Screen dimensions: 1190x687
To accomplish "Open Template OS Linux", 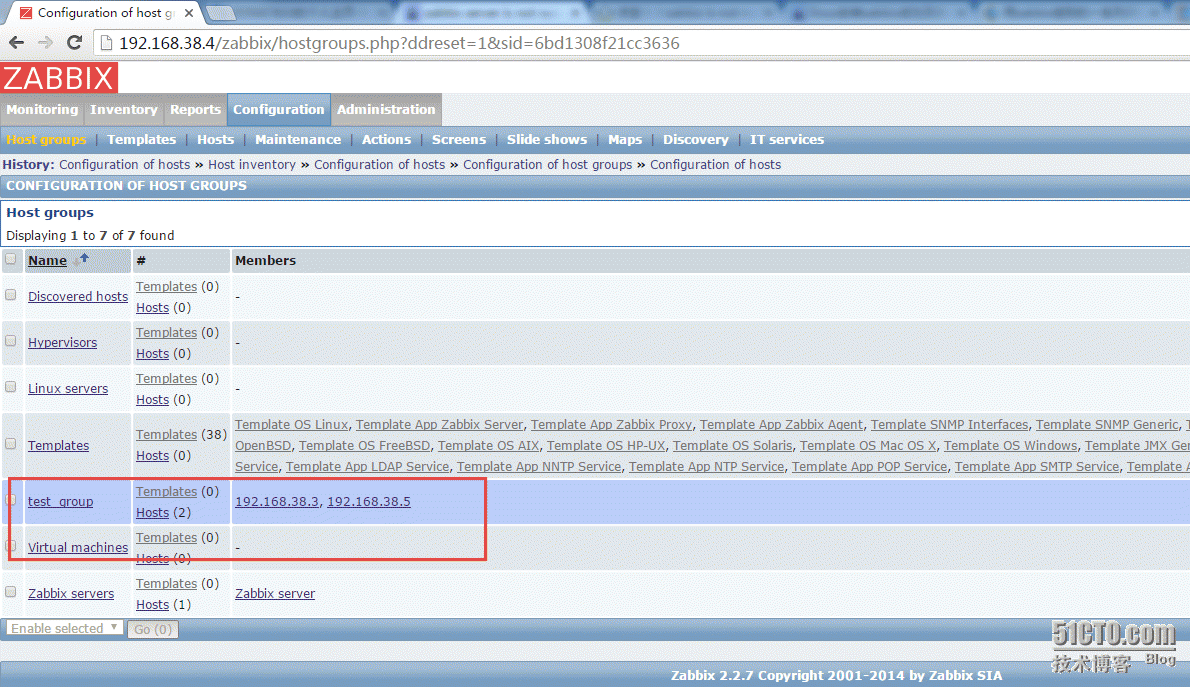I will 291,425.
